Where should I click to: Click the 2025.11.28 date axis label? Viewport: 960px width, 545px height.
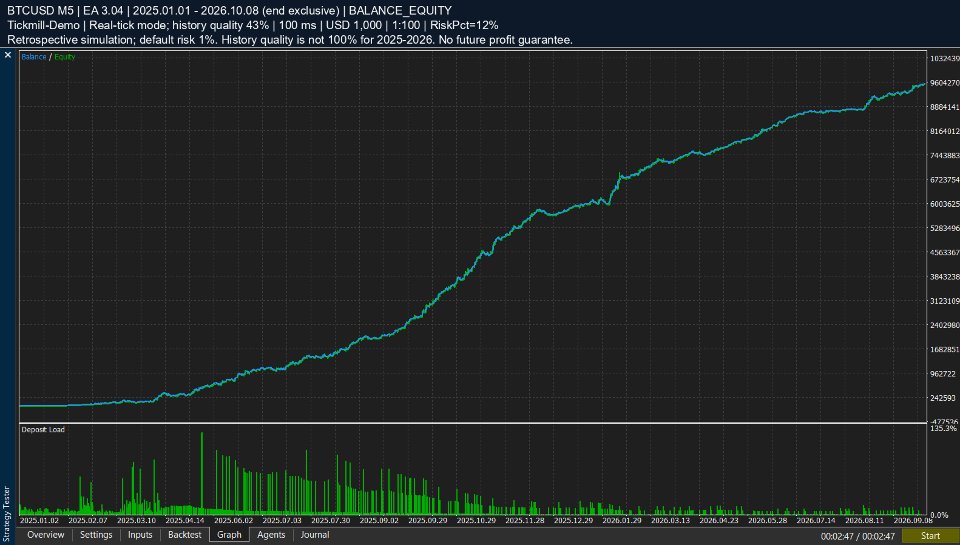click(x=525, y=520)
